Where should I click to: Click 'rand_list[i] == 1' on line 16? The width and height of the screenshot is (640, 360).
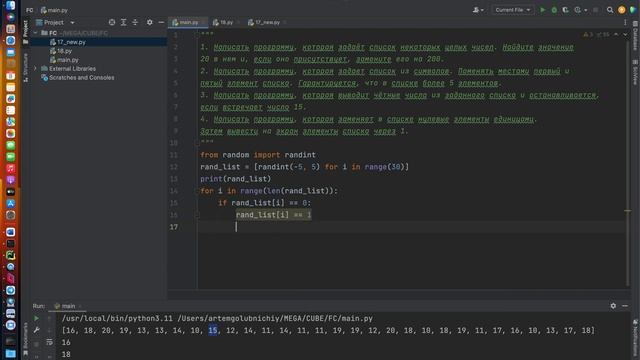click(x=273, y=215)
